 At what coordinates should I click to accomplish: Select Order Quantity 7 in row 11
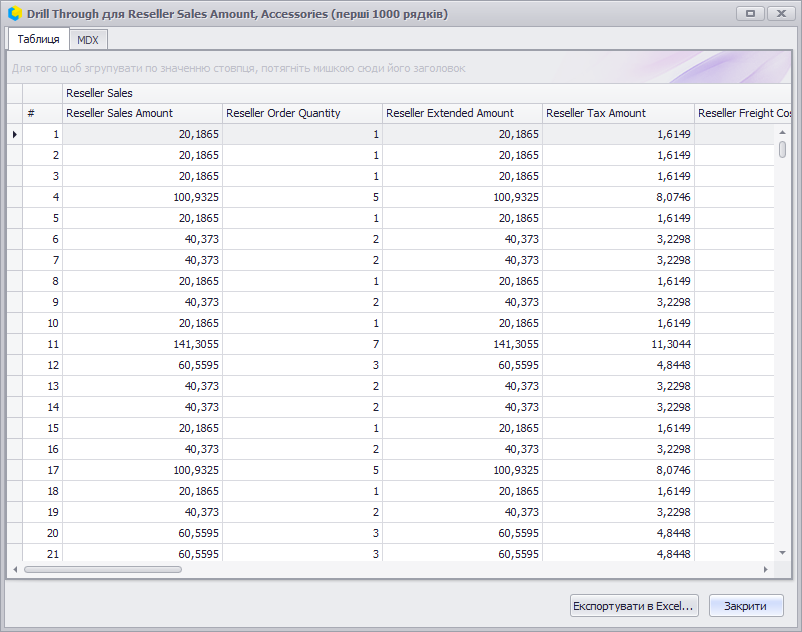coord(302,344)
